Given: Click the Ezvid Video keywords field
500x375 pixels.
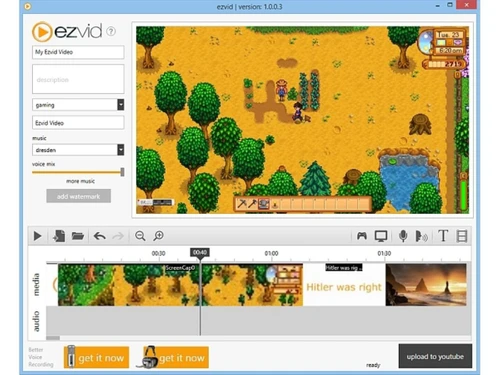Looking at the screenshot, I should [78, 123].
